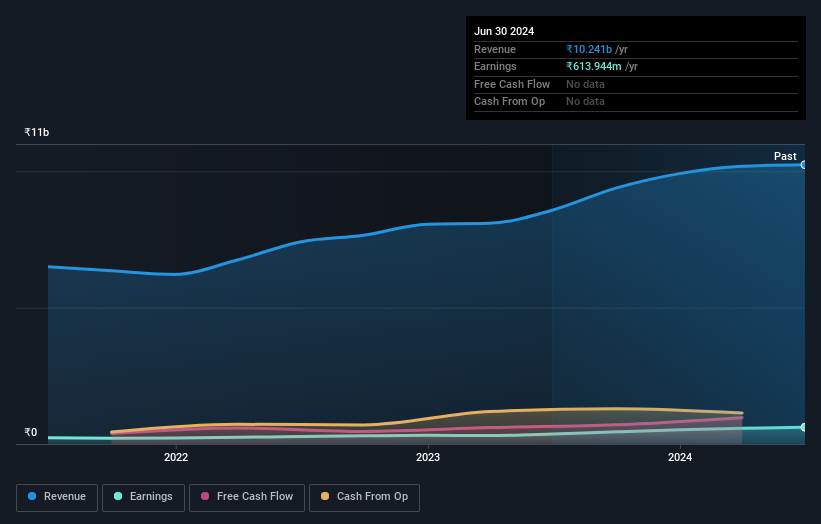Viewport: 821px width, 524px height.
Task: Toggle the Cash From Op legend series
Action: [x=364, y=497]
